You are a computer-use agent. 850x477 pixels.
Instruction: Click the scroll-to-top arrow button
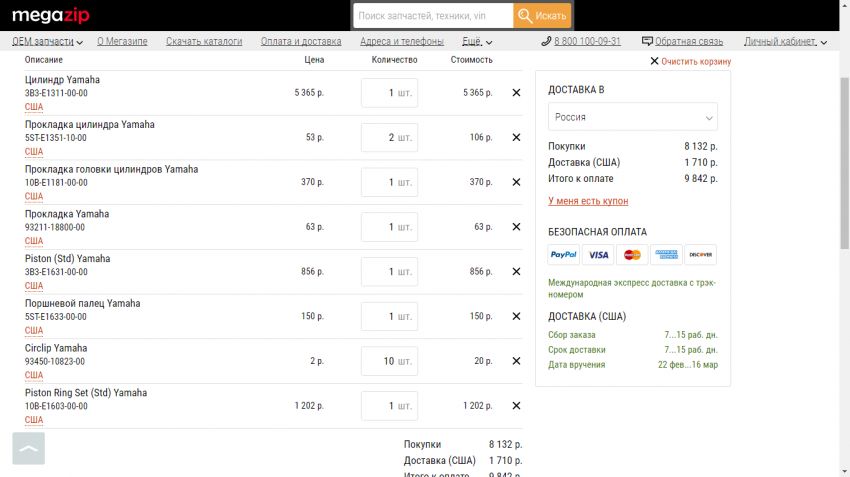29,448
